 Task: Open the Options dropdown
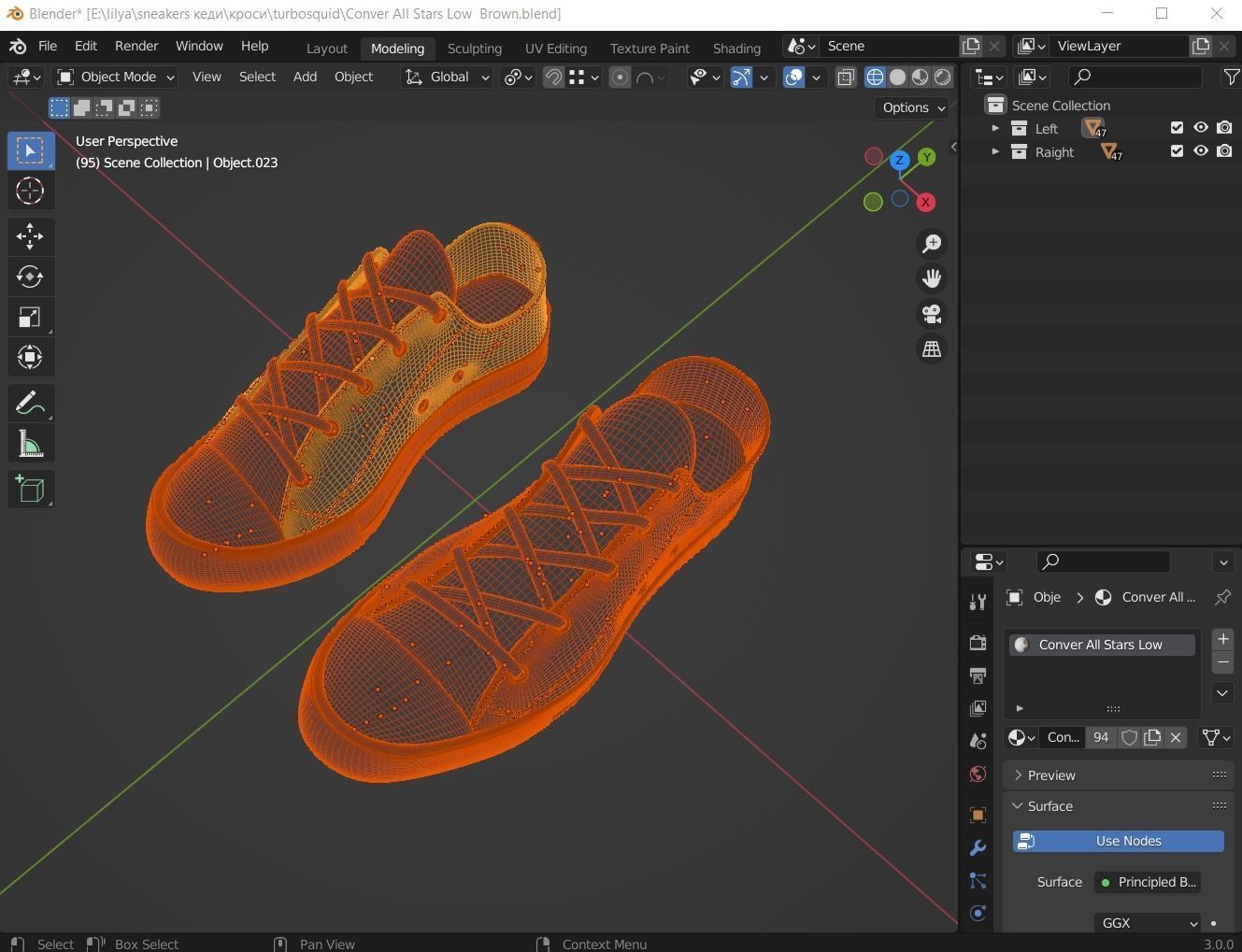tap(913, 107)
